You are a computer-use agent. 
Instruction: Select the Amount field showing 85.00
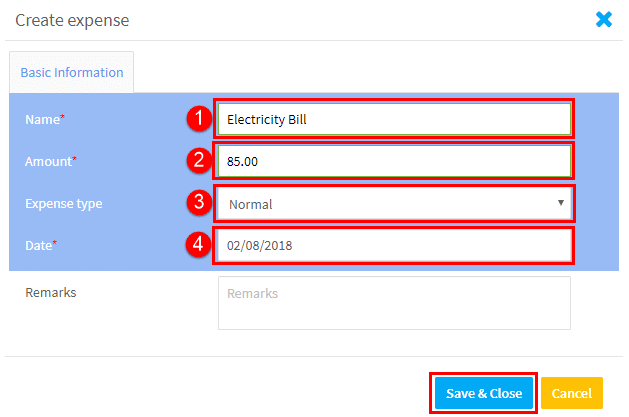coord(394,161)
